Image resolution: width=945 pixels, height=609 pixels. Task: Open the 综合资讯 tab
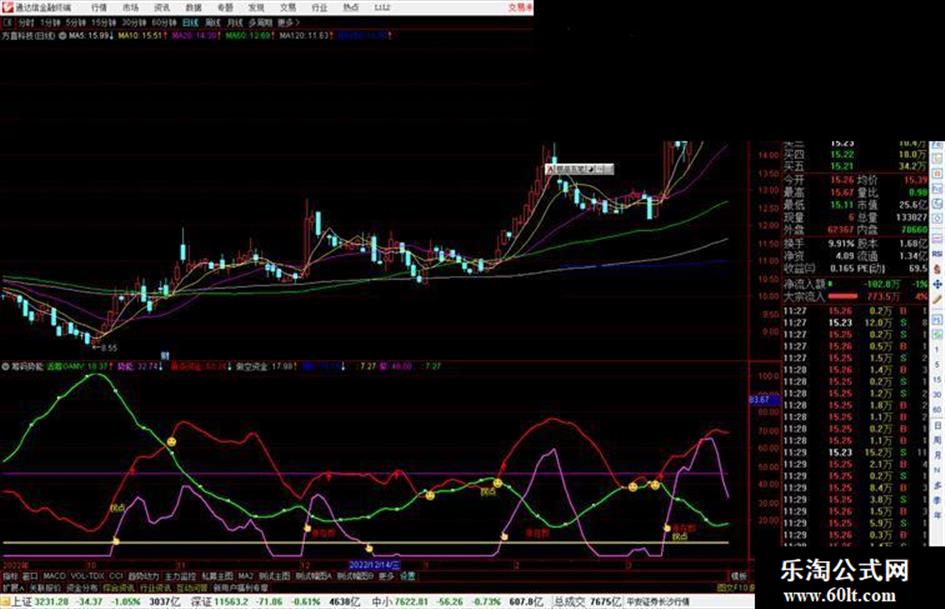[x=119, y=587]
